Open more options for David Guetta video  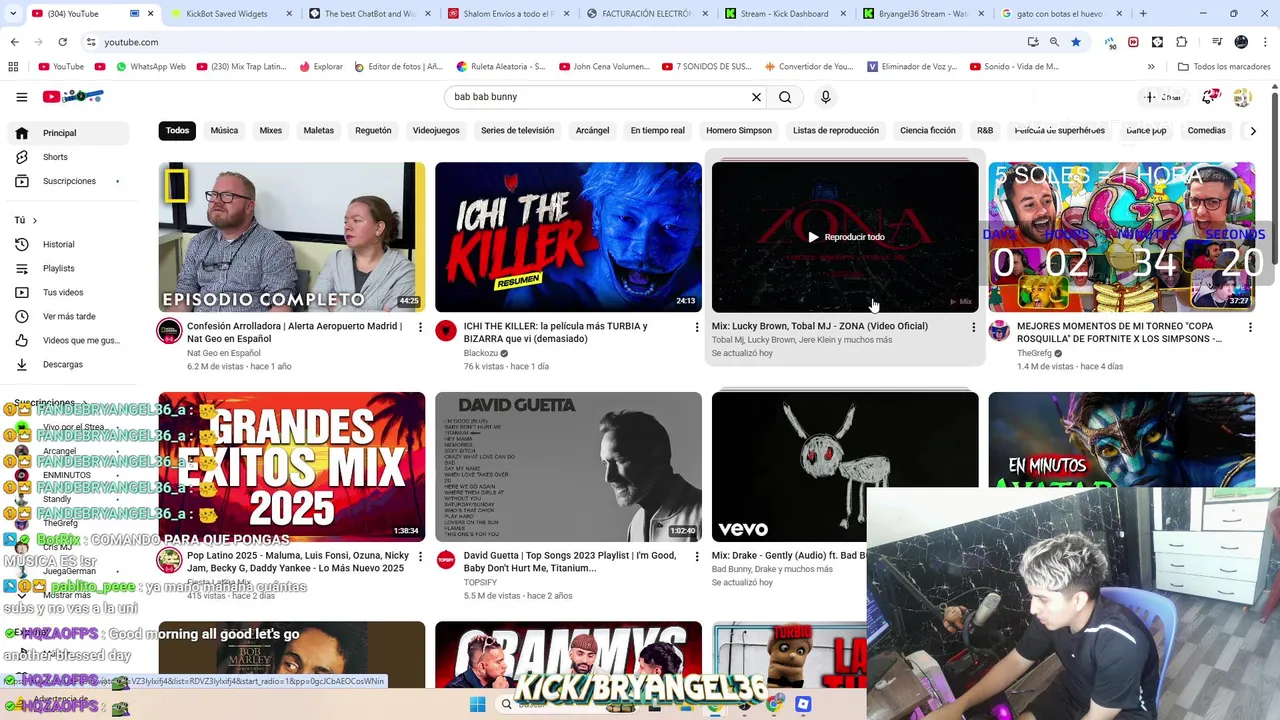(697, 556)
